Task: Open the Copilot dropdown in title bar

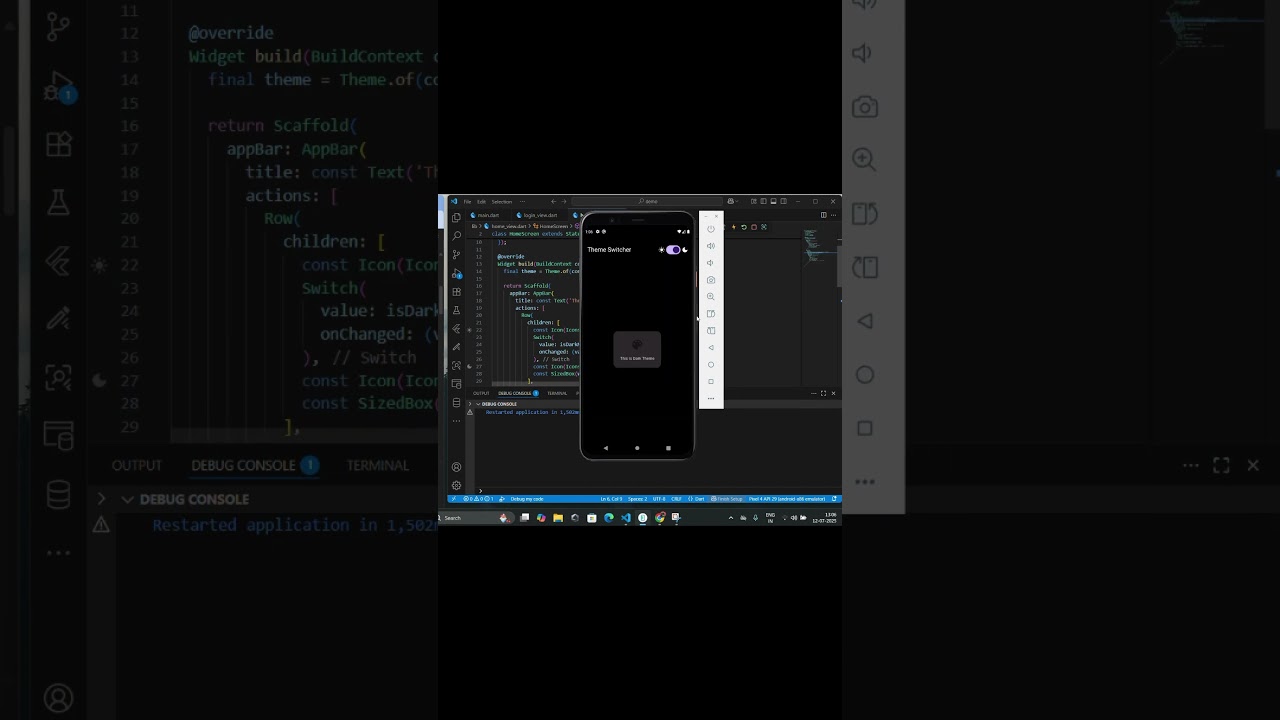Action: click(732, 201)
